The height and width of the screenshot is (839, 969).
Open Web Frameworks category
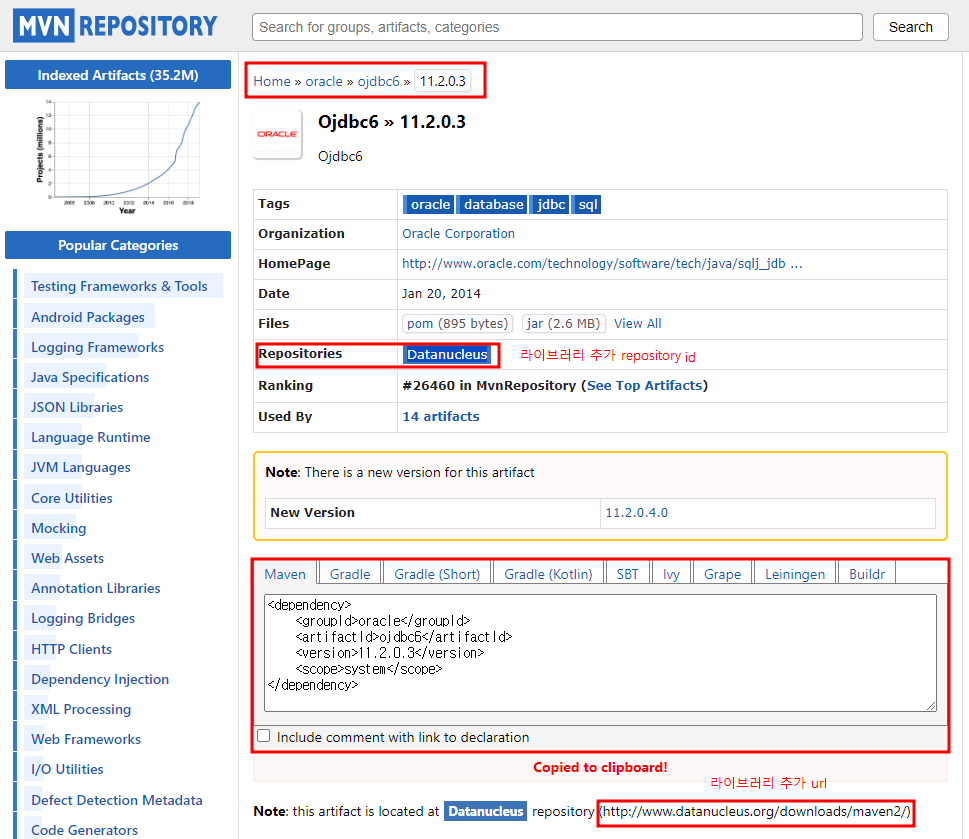pos(86,740)
